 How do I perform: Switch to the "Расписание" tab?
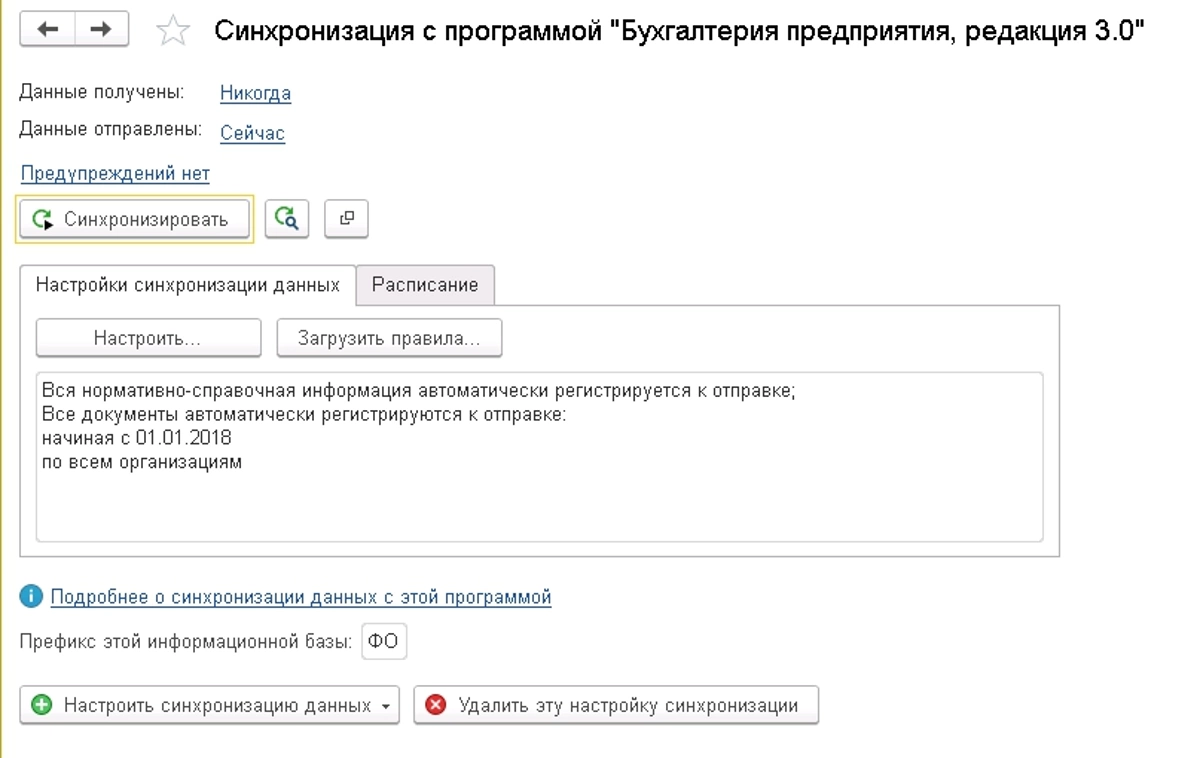point(425,285)
